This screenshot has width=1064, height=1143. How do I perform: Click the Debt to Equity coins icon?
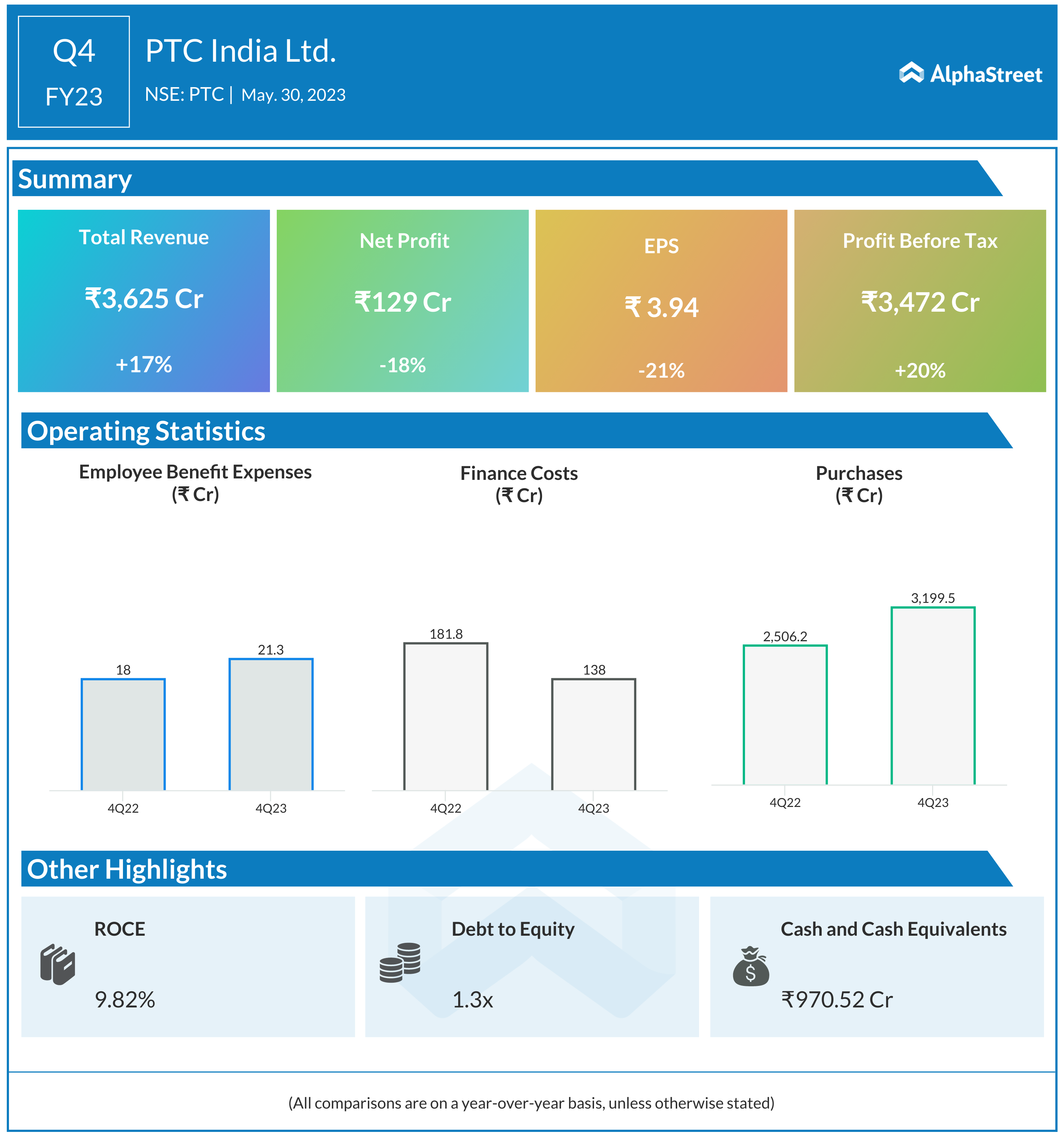coord(400,963)
